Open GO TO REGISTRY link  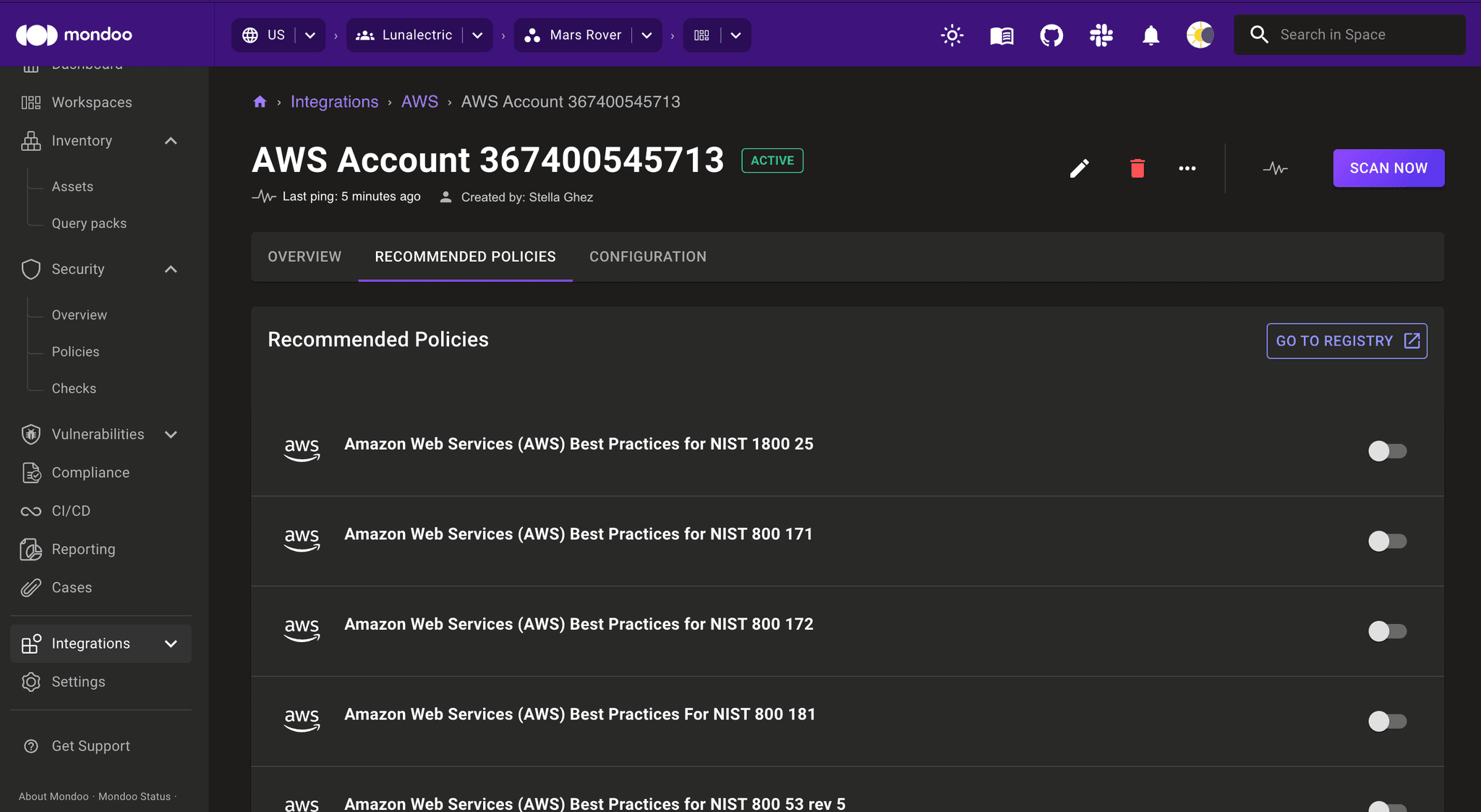[x=1346, y=341]
